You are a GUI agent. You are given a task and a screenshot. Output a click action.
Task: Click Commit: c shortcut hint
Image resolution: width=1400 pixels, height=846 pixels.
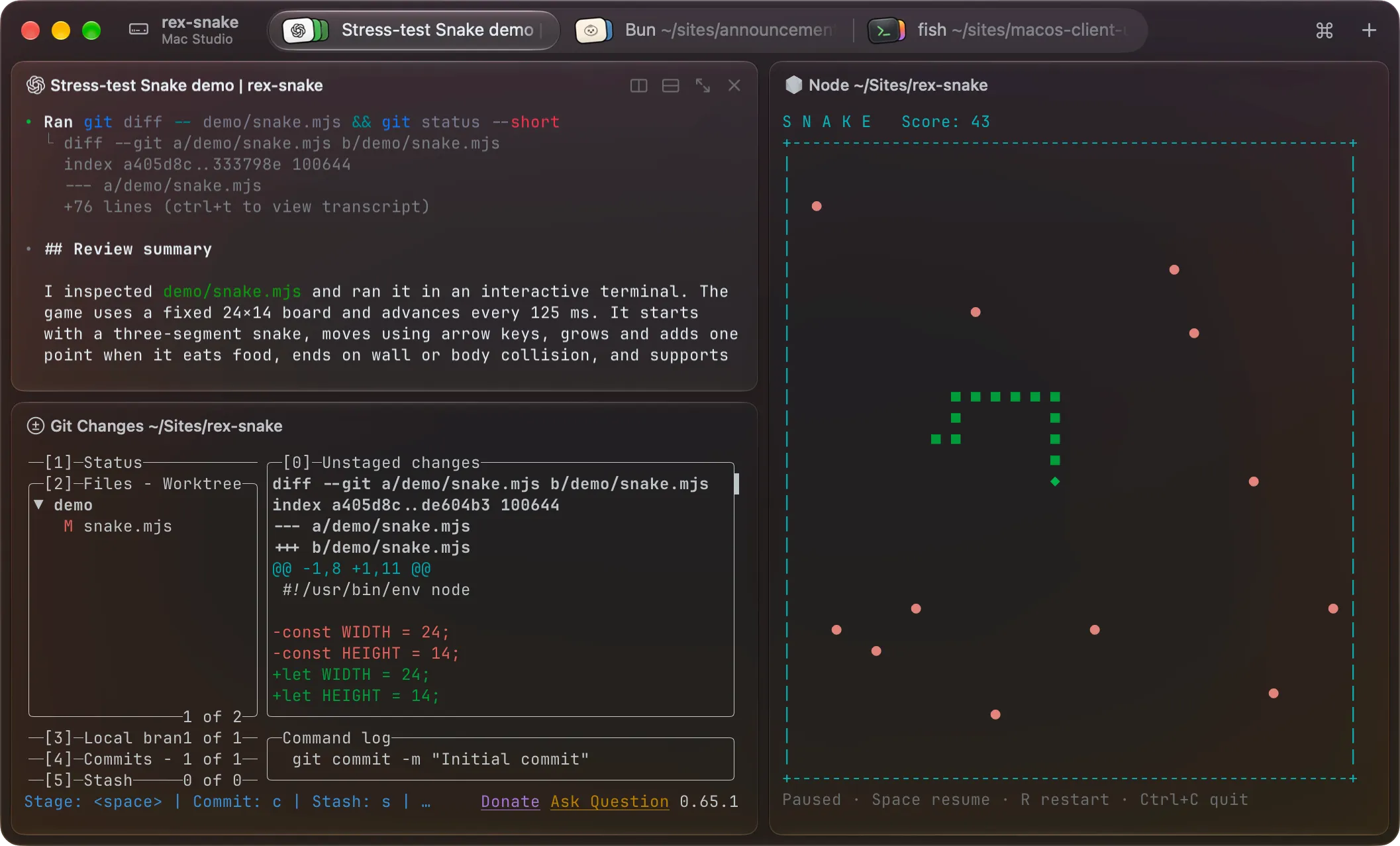pyautogui.click(x=237, y=802)
